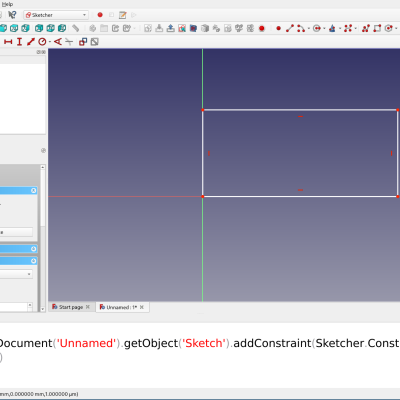Select the horizontal distance constraint tool
This screenshot has width=400, height=400.
8,42
